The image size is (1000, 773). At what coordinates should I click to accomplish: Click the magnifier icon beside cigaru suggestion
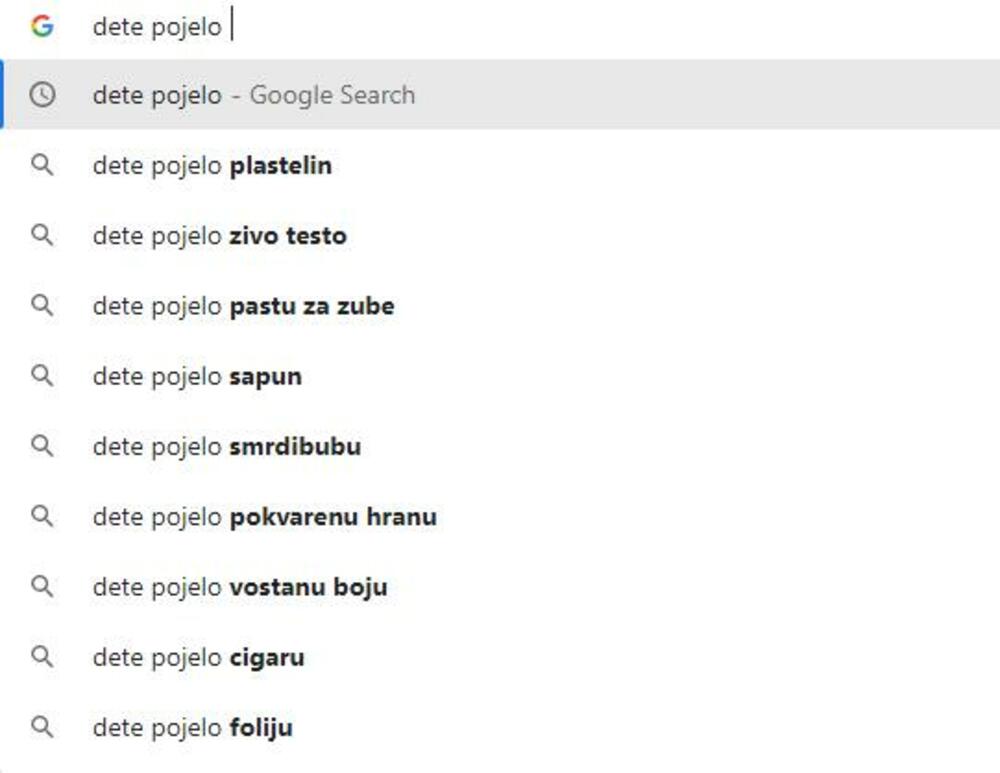[42, 657]
